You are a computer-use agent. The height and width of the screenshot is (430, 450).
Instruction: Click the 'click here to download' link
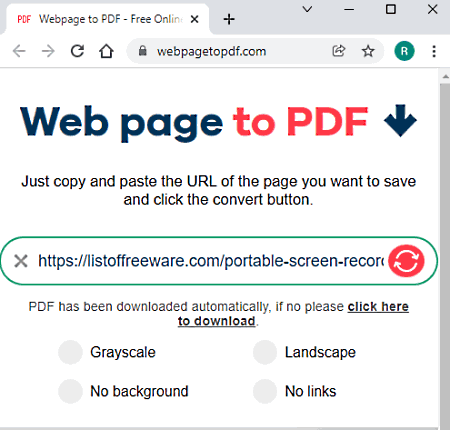tap(293, 314)
